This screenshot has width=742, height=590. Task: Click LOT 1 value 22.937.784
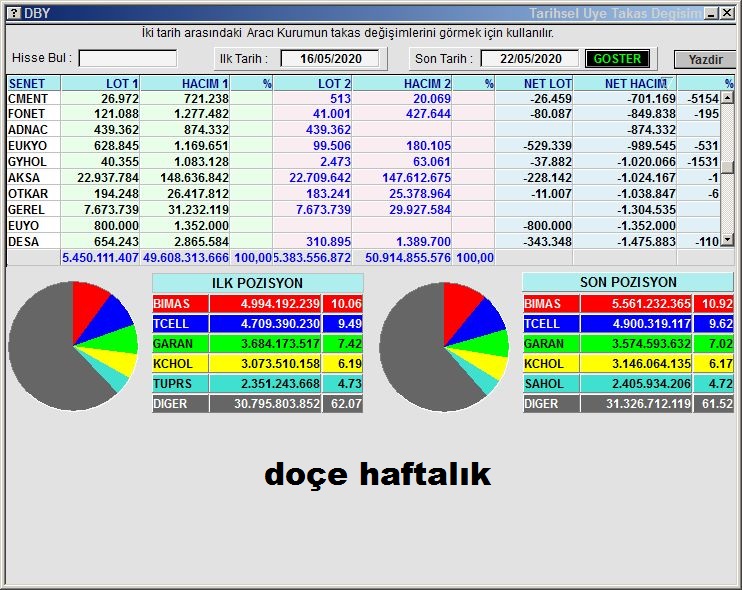108,178
